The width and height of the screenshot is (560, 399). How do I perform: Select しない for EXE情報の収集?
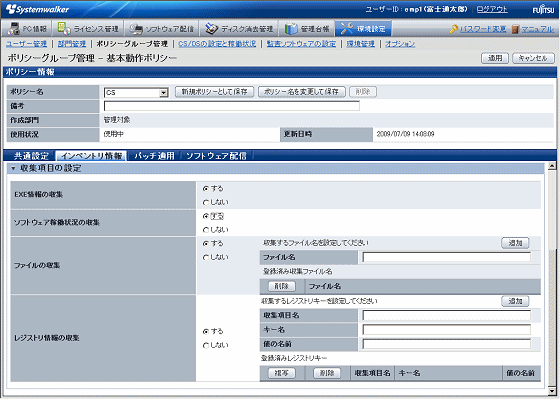(205, 202)
